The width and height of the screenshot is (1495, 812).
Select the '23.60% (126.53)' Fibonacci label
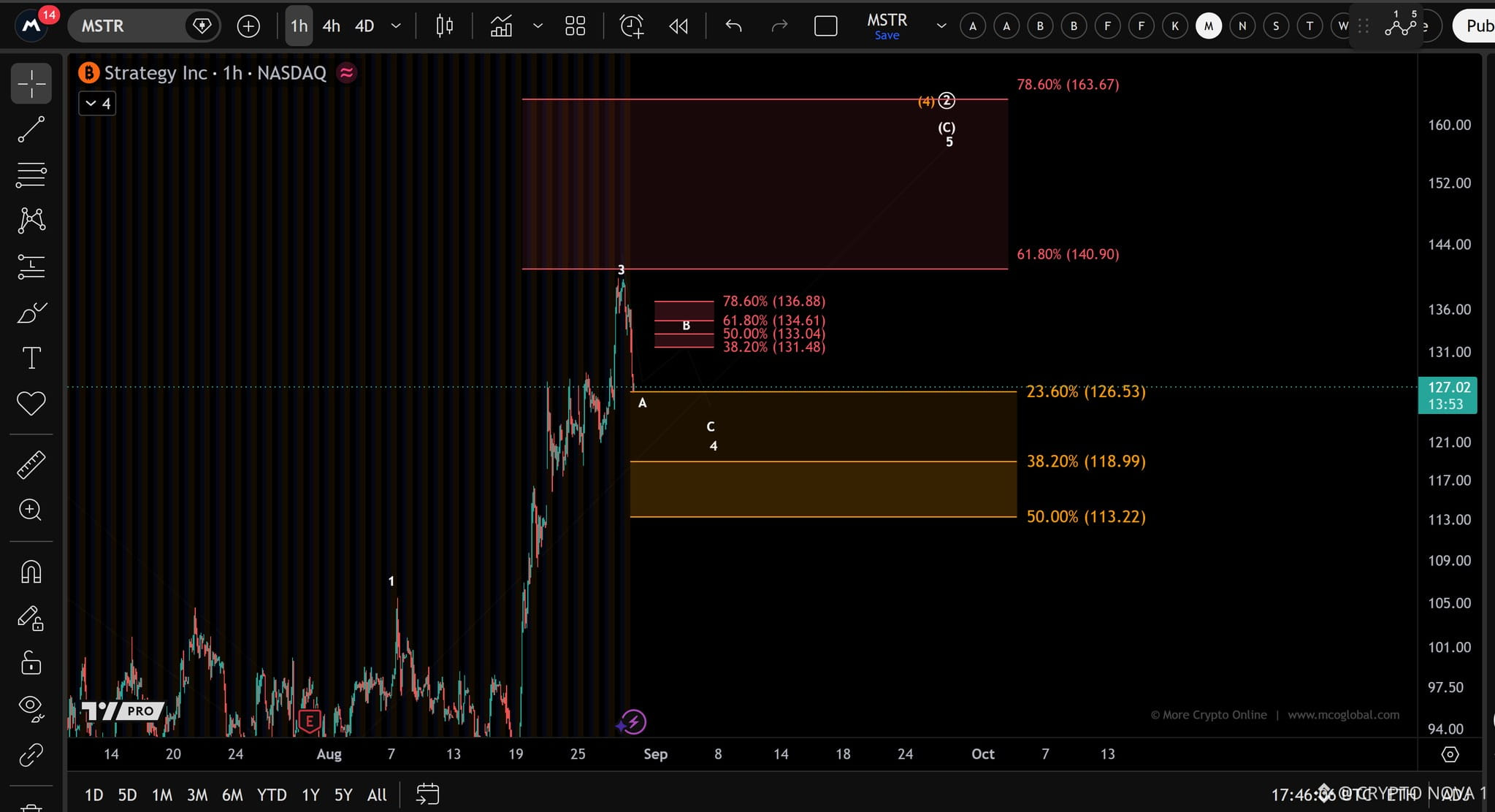point(1086,391)
